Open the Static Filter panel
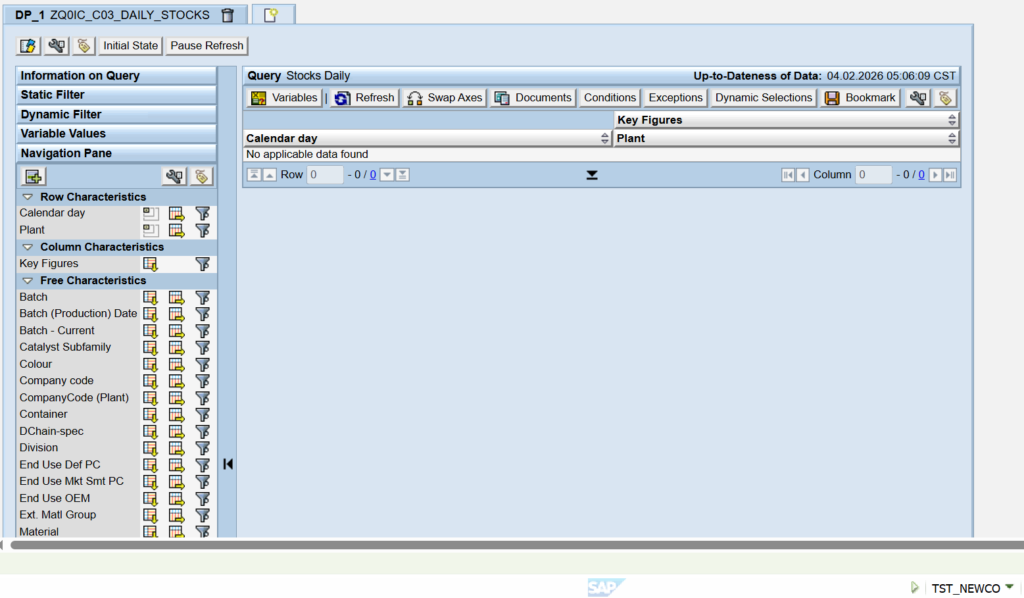This screenshot has height=598, width=1024. point(116,95)
